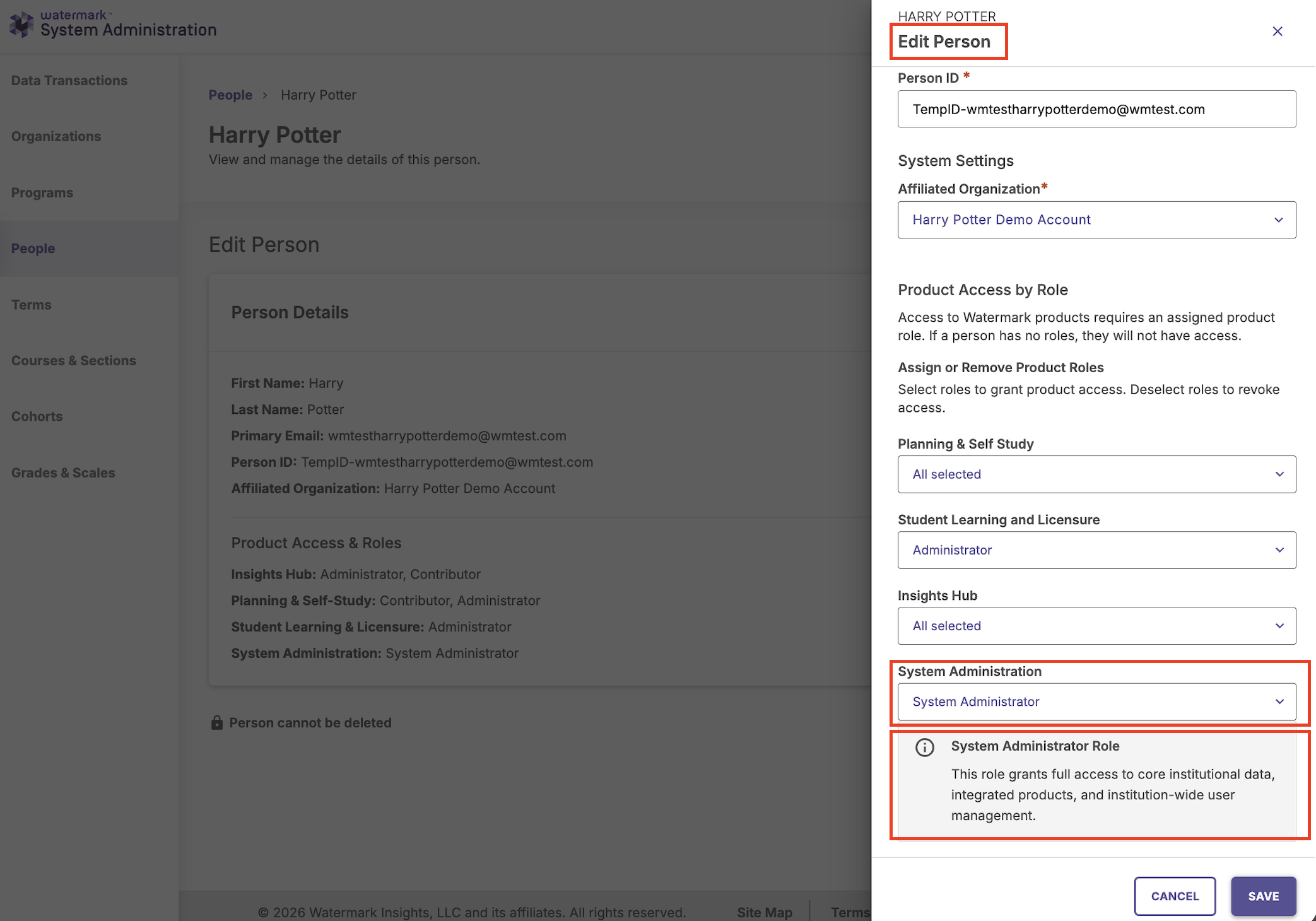Screen dimensions: 1316x921
Task: Click the Product Access by Role heading
Action: (982, 290)
